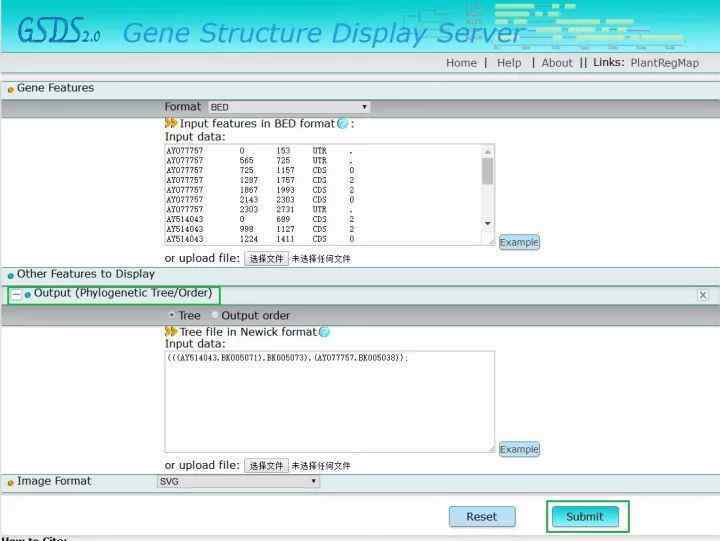Open the Help link
The height and width of the screenshot is (541, 720).
click(x=509, y=63)
